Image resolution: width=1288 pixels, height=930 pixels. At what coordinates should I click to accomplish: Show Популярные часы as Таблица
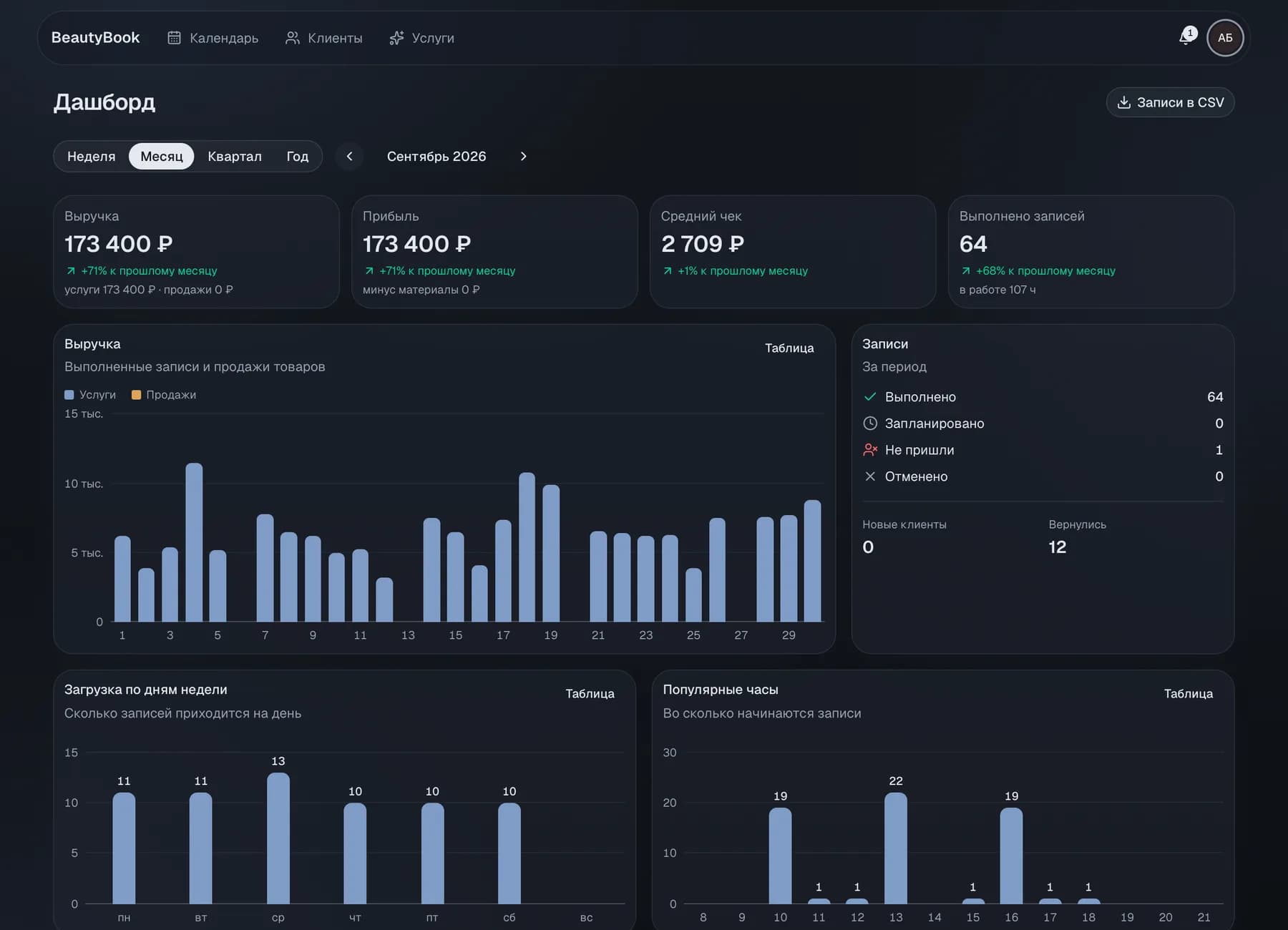click(x=1188, y=693)
